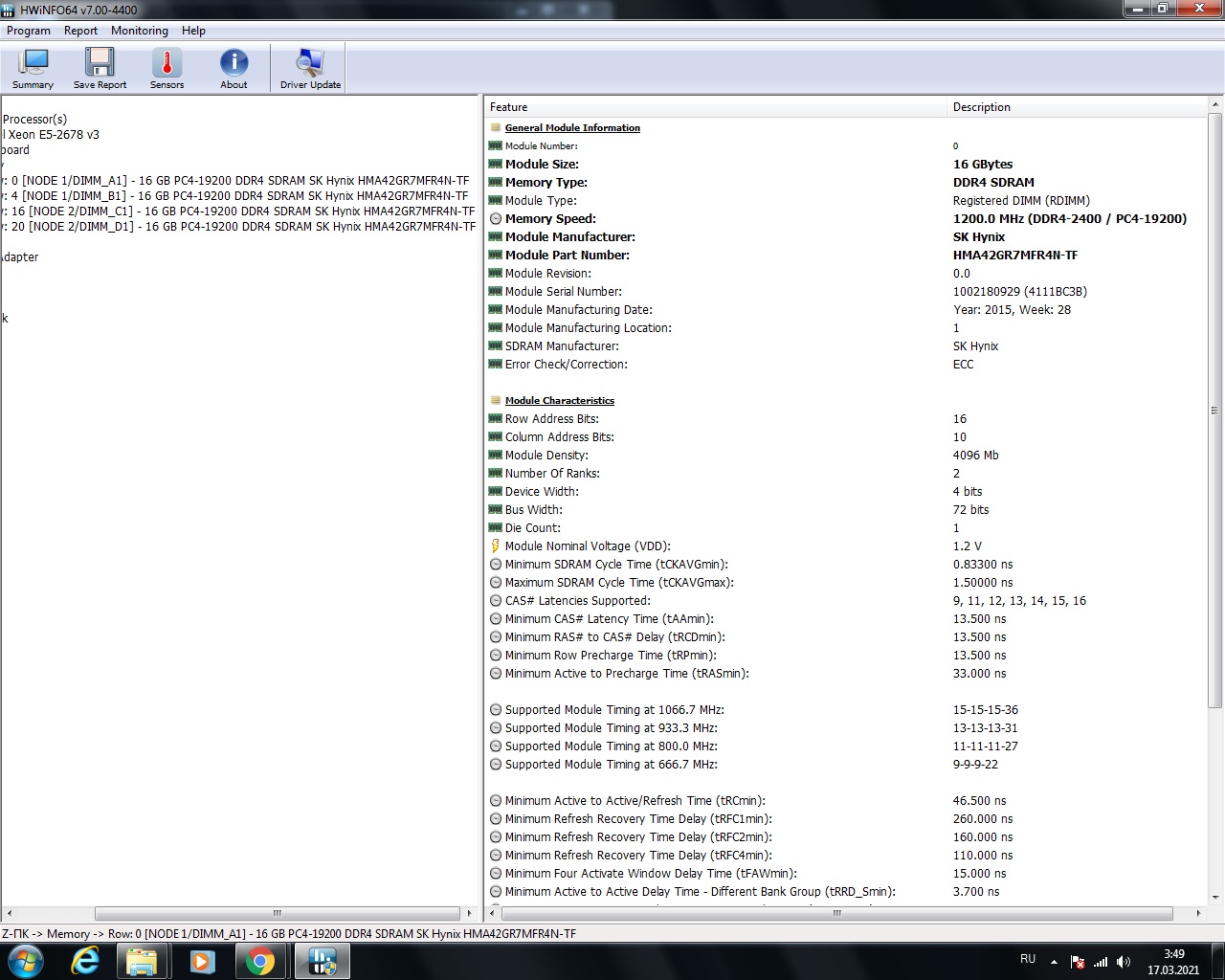Open the RU language indicator
Screen dimensions: 1225x980
pos(1028,959)
